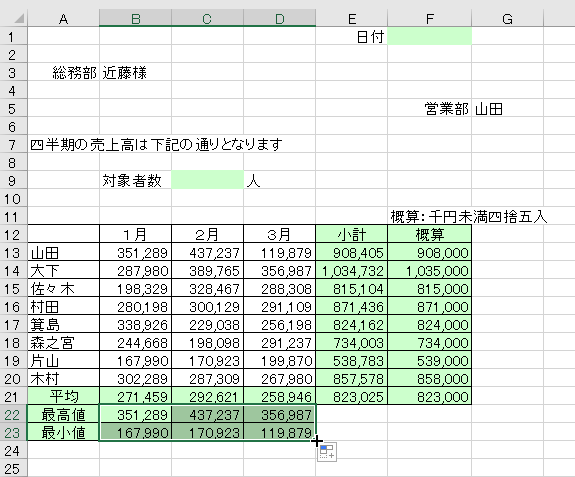Click the 山田 cell in row 5
The image size is (575, 477).
tap(508, 108)
